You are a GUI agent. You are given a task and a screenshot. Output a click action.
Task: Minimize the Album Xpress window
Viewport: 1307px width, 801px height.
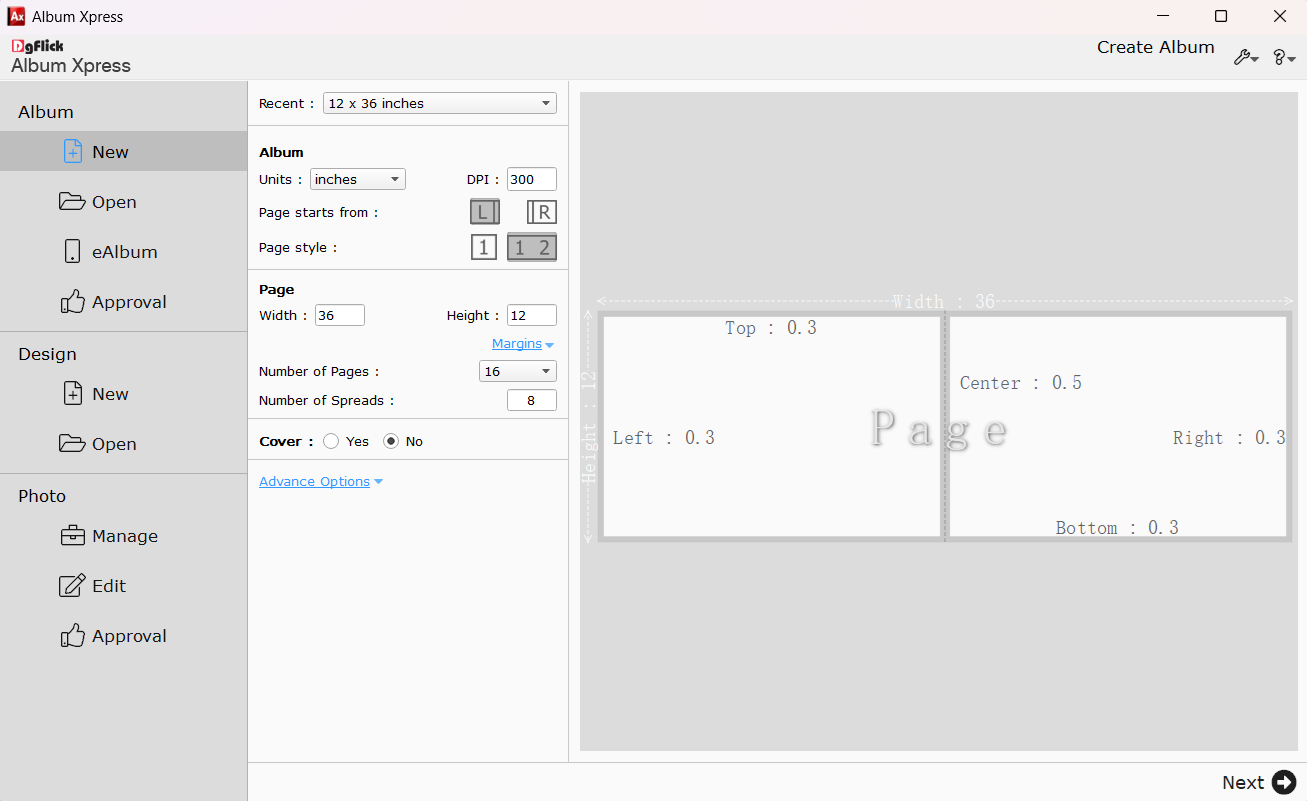point(1163,16)
